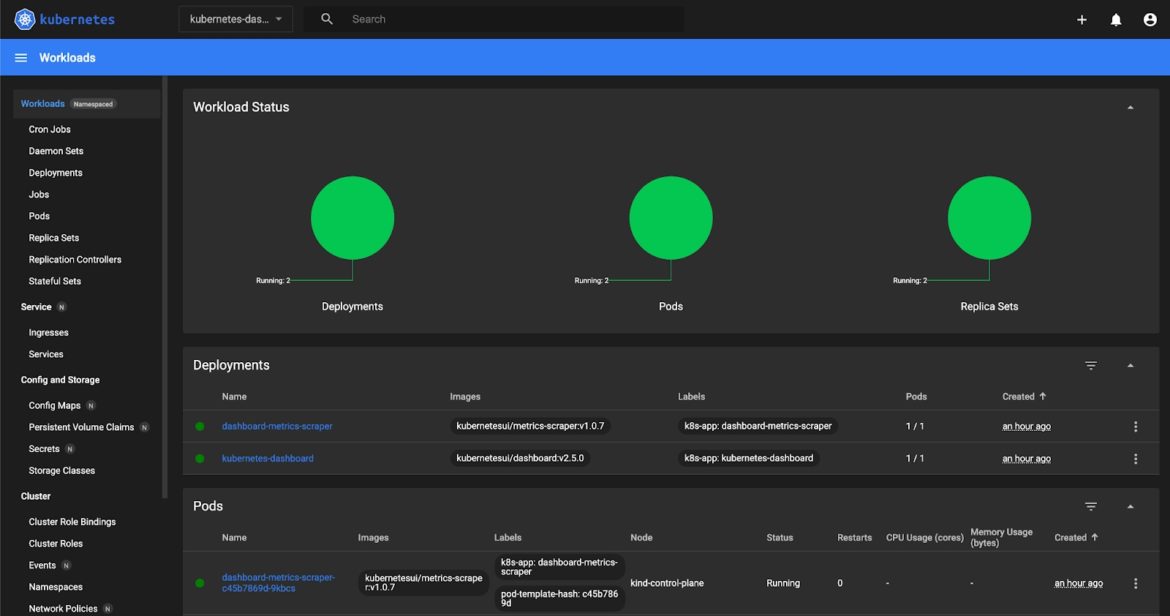Image resolution: width=1170 pixels, height=616 pixels.
Task: Click the search magnifier icon
Action: [x=327, y=19]
